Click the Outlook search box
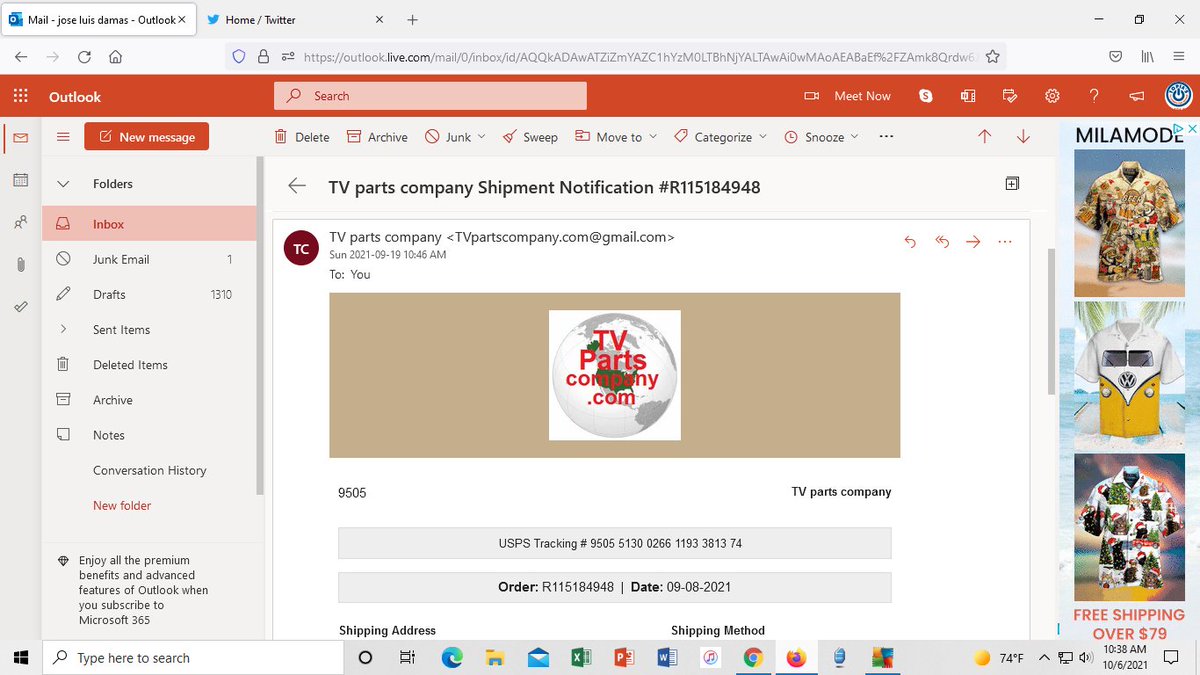1200x675 pixels. click(430, 96)
